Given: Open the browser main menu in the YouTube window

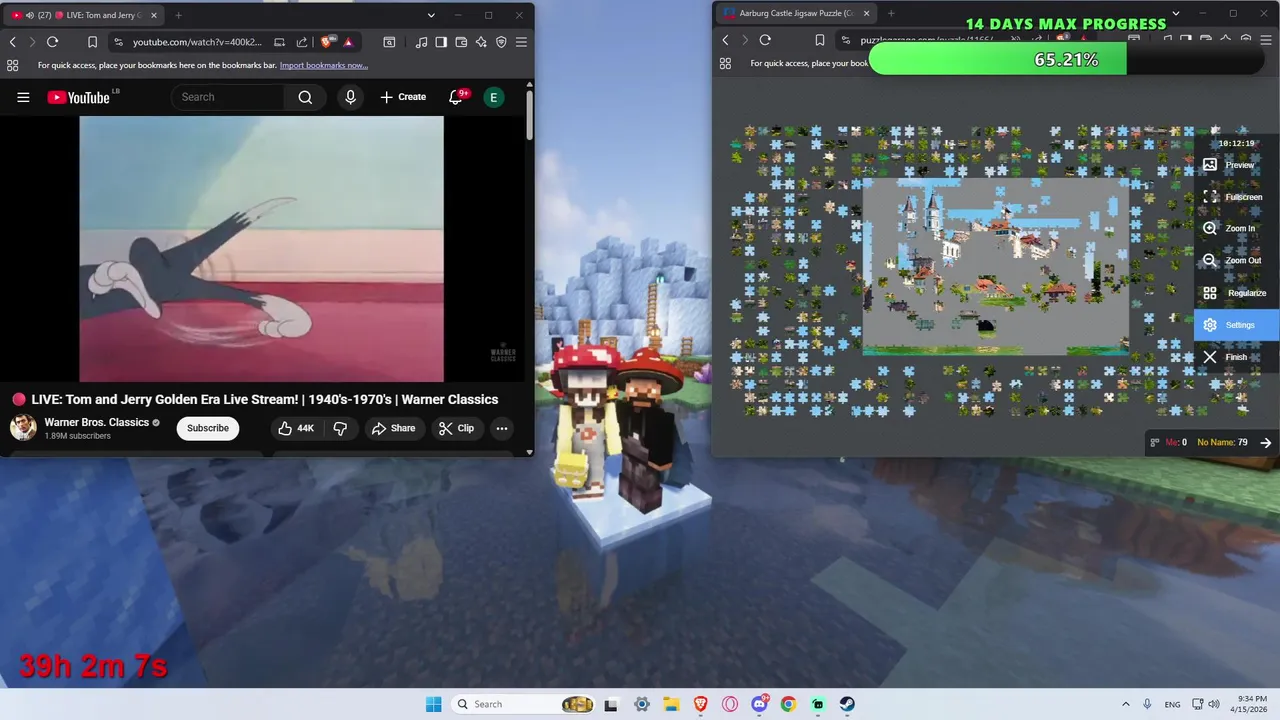Looking at the screenshot, I should coord(521,42).
